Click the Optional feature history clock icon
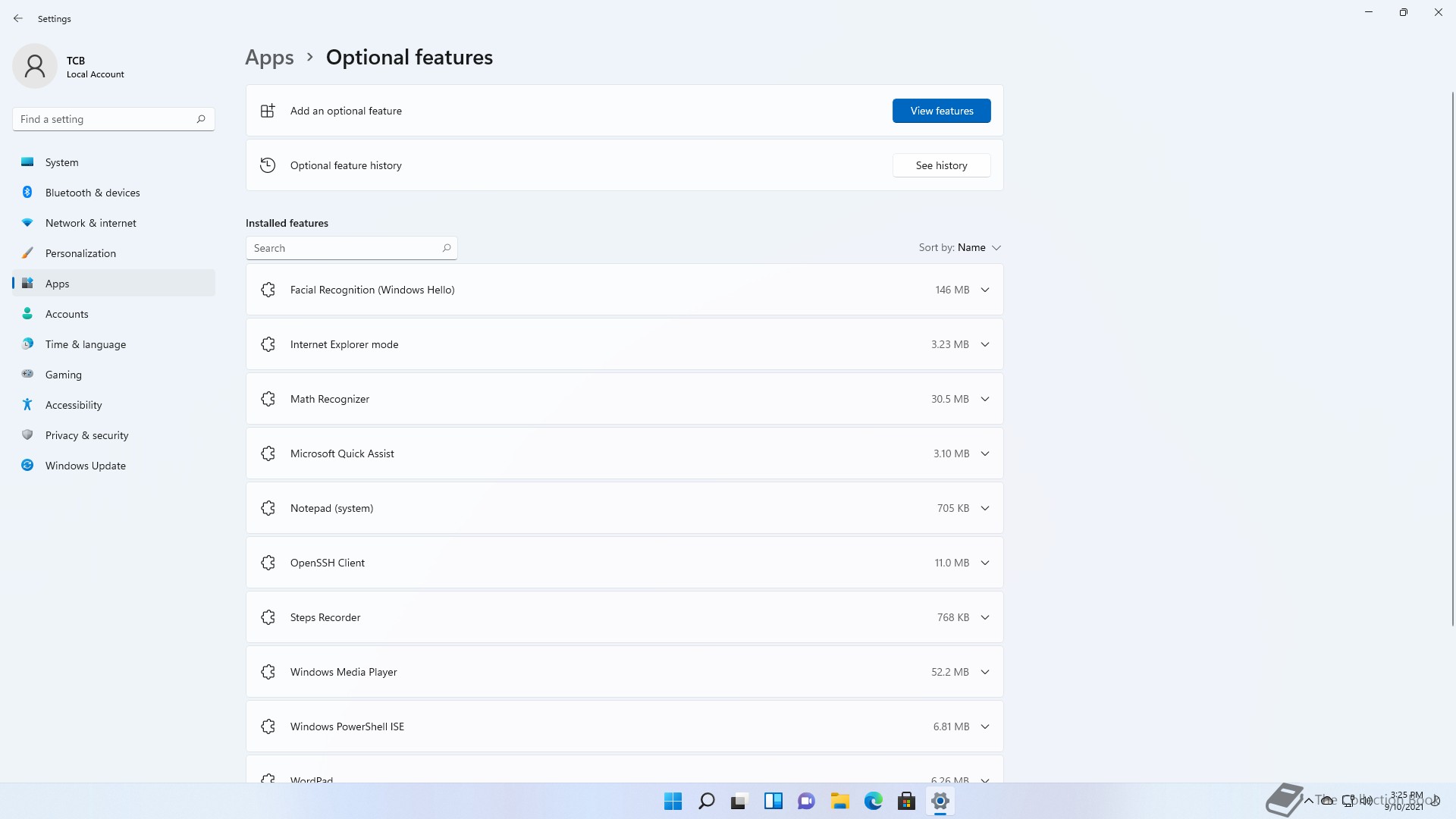Image resolution: width=1456 pixels, height=819 pixels. (268, 165)
